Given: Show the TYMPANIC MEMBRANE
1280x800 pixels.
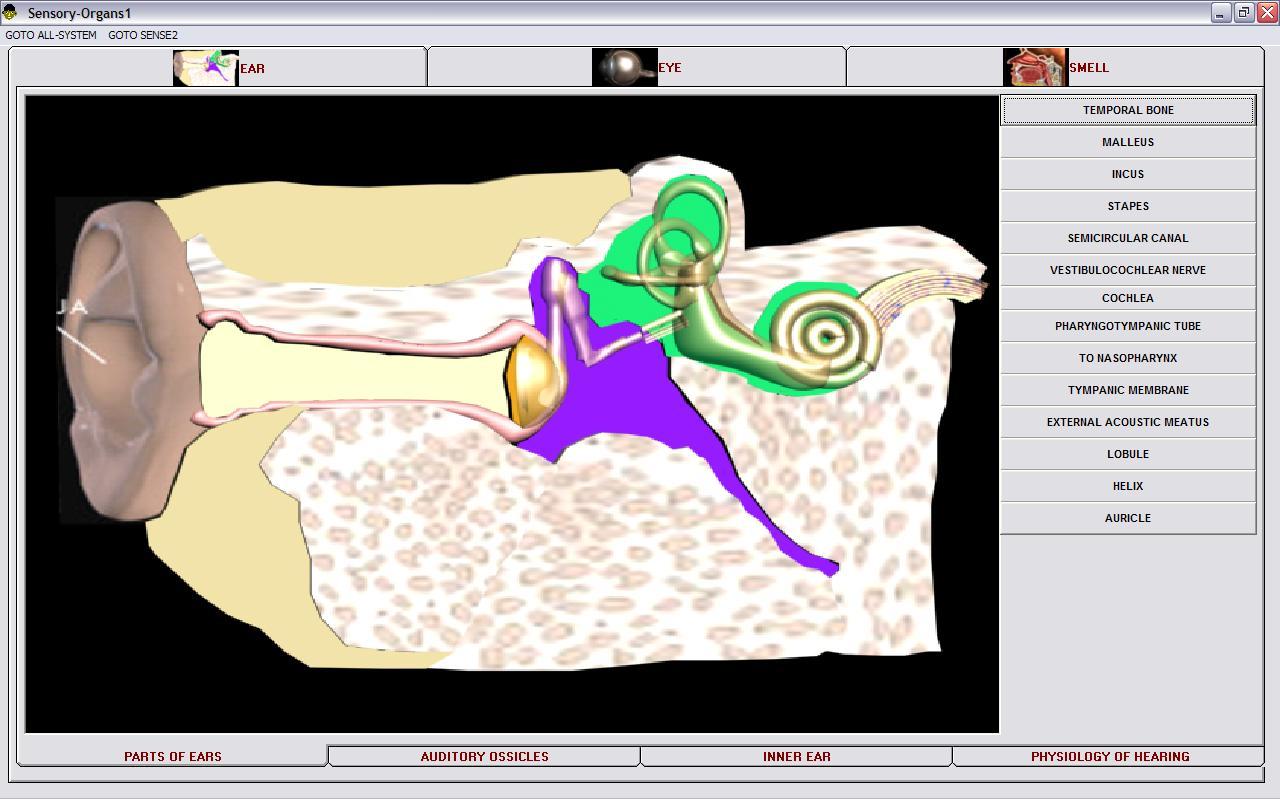Looking at the screenshot, I should (x=1128, y=390).
